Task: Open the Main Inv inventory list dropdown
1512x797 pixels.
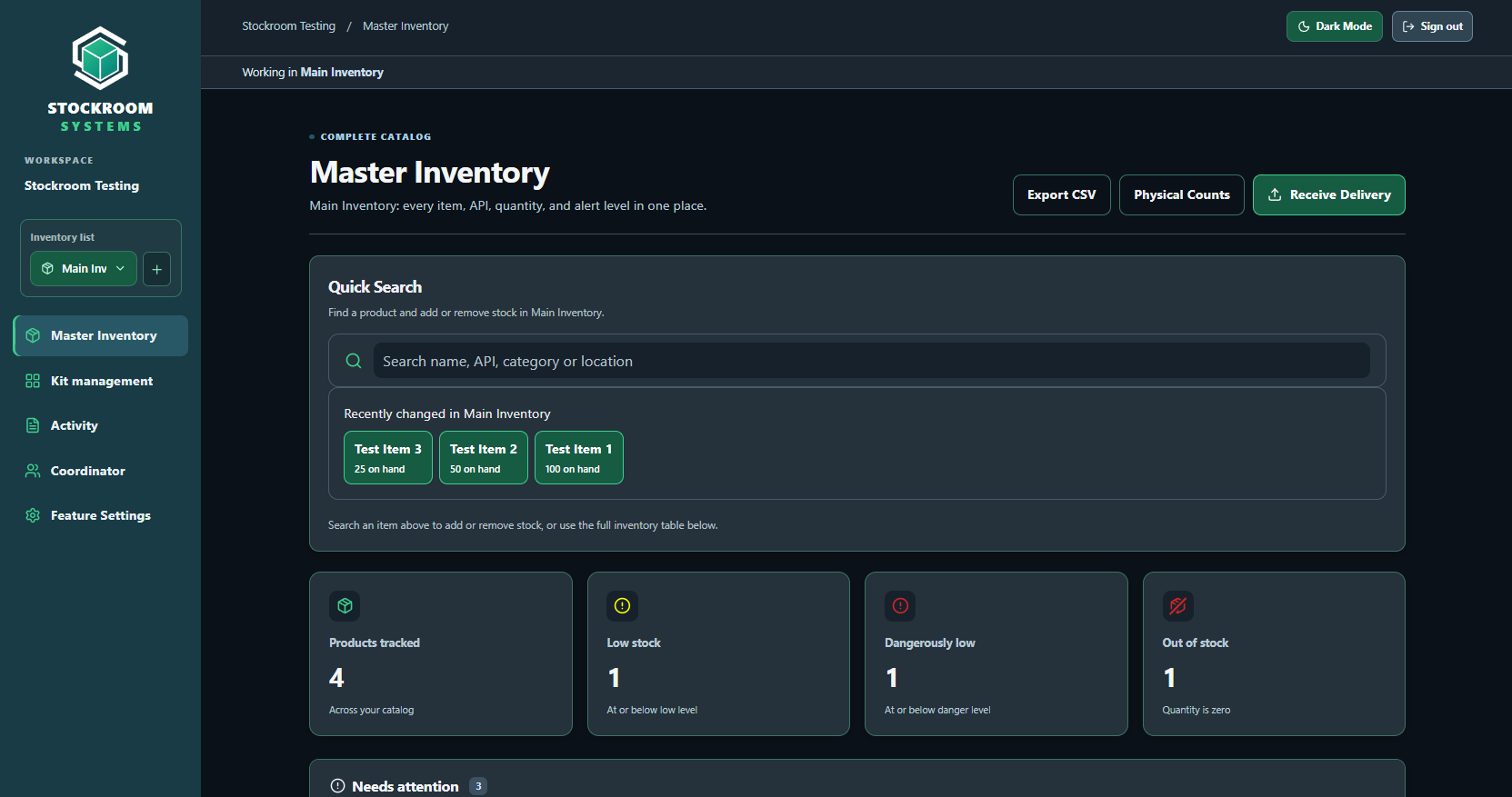Action: pyautogui.click(x=84, y=269)
